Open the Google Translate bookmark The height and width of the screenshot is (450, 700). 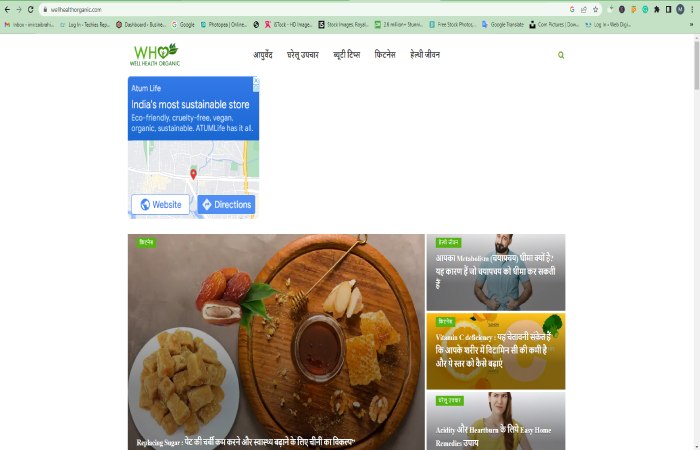pos(502,25)
